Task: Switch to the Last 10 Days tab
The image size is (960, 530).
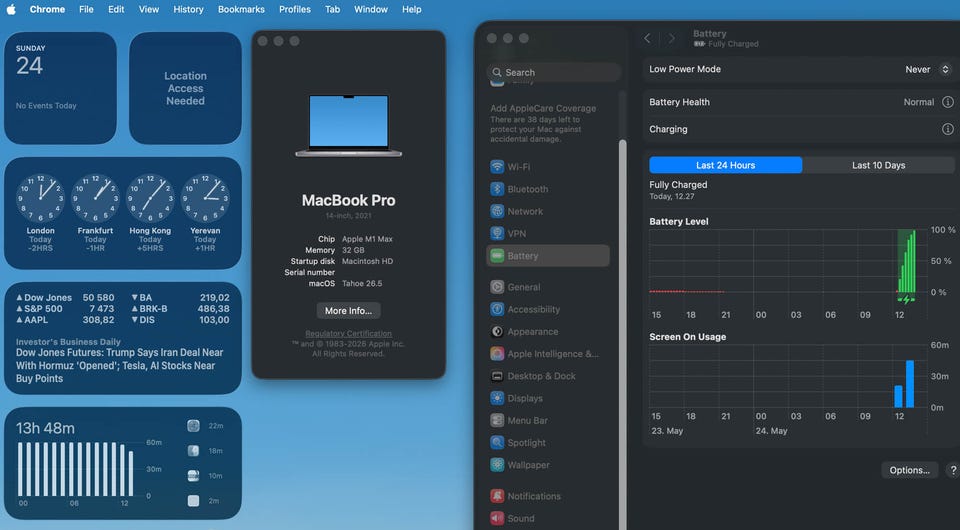Action: (x=879, y=165)
